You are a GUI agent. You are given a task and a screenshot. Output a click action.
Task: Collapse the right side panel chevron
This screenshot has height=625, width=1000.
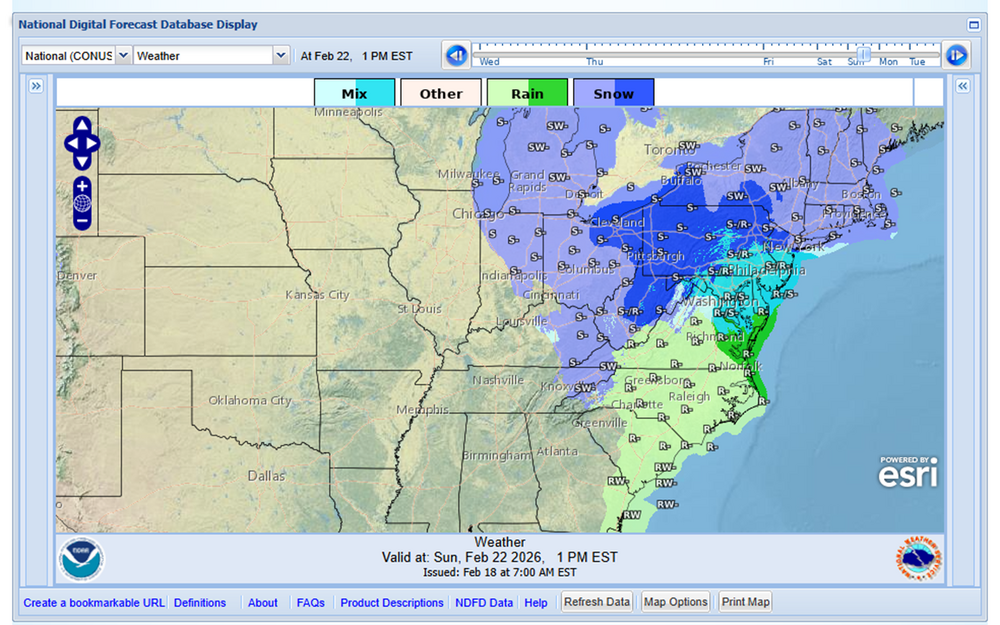962,87
